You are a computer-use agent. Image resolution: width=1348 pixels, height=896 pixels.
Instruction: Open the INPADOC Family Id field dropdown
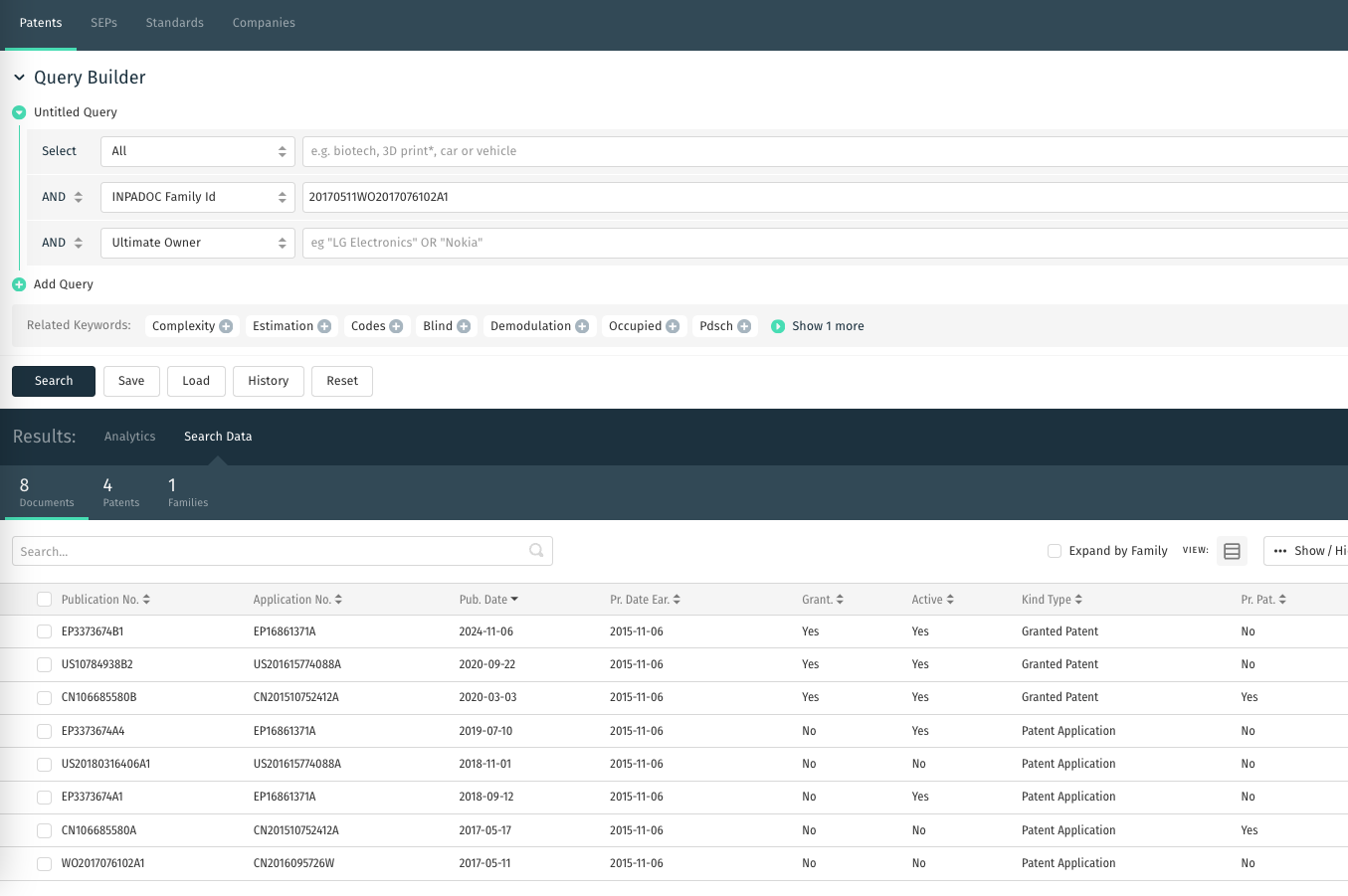click(x=198, y=197)
